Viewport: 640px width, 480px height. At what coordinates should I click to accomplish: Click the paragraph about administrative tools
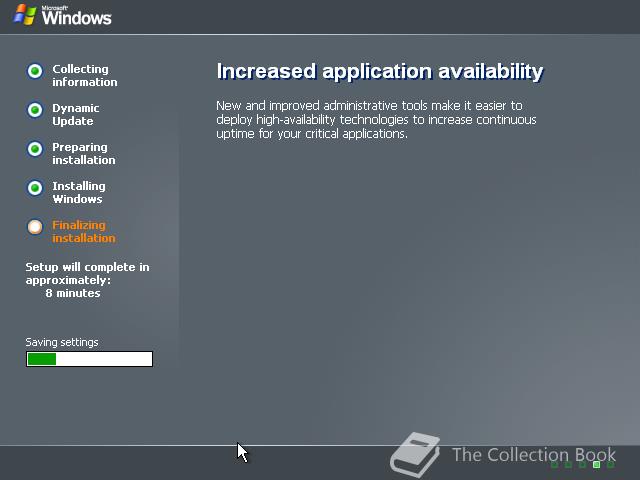click(376, 120)
